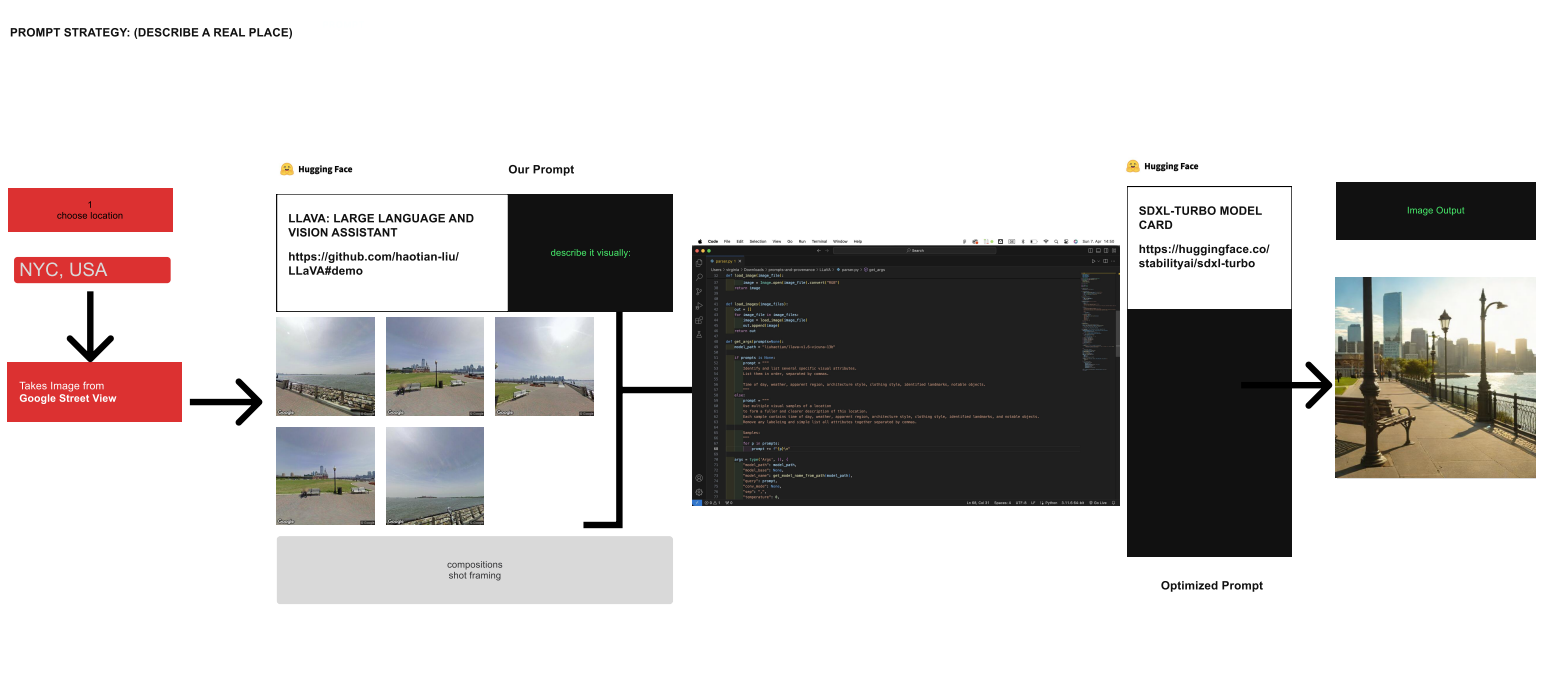Click Go Live in the status bar
Screen dimensions: 1543x678
[x=1100, y=503]
